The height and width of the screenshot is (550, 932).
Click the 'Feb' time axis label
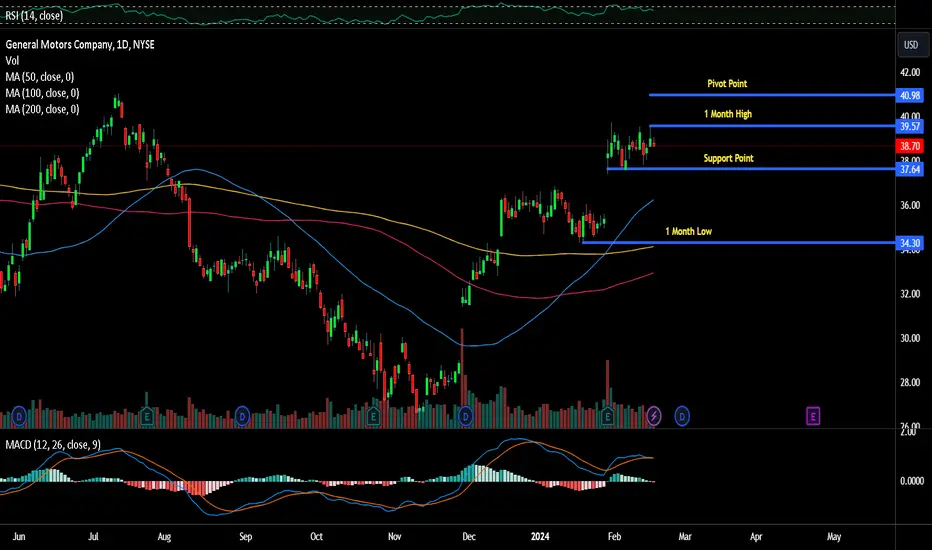click(615, 536)
